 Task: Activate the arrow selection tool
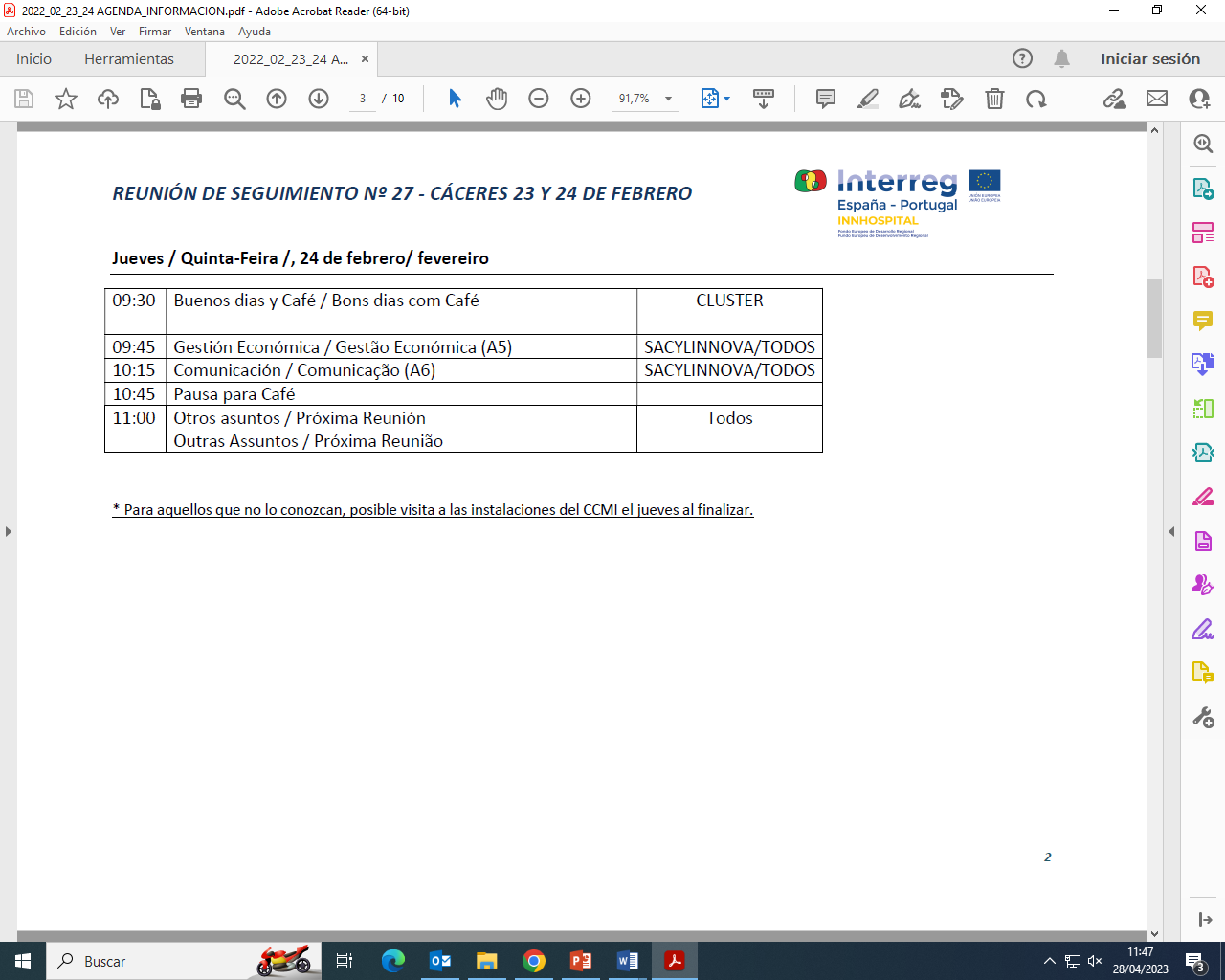(455, 99)
